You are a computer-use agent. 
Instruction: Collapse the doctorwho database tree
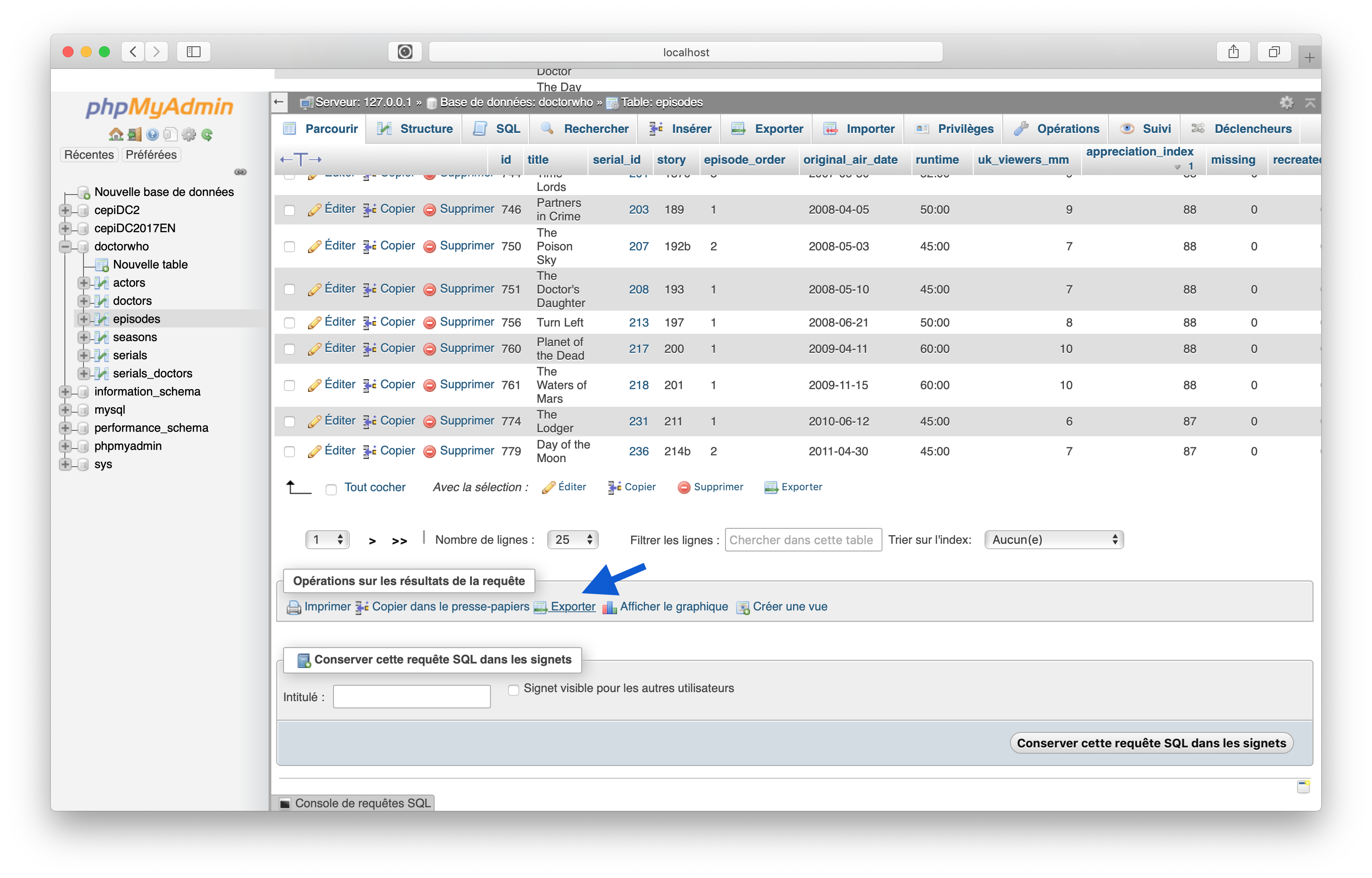(x=66, y=246)
